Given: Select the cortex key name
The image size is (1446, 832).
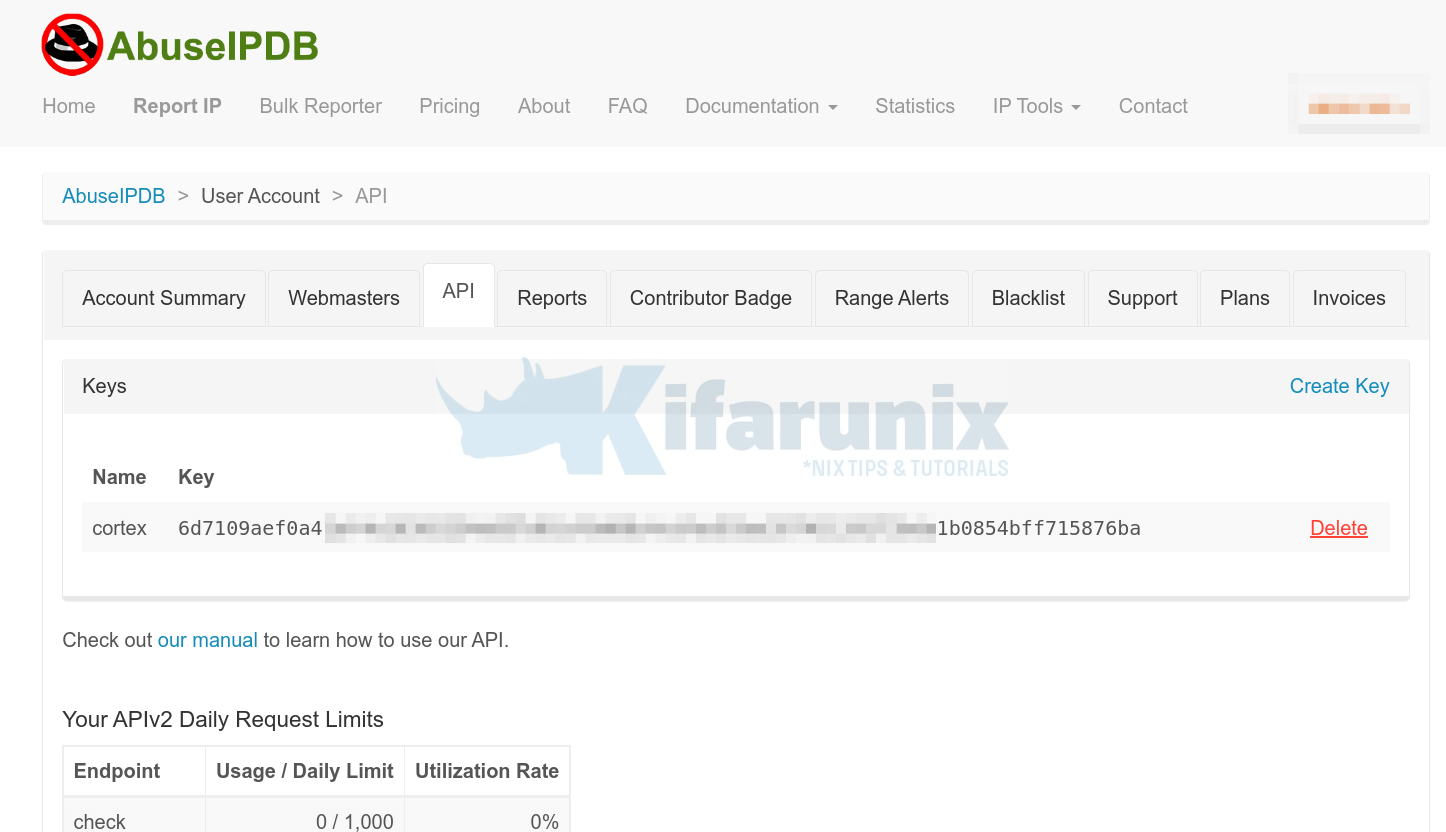Looking at the screenshot, I should [120, 528].
